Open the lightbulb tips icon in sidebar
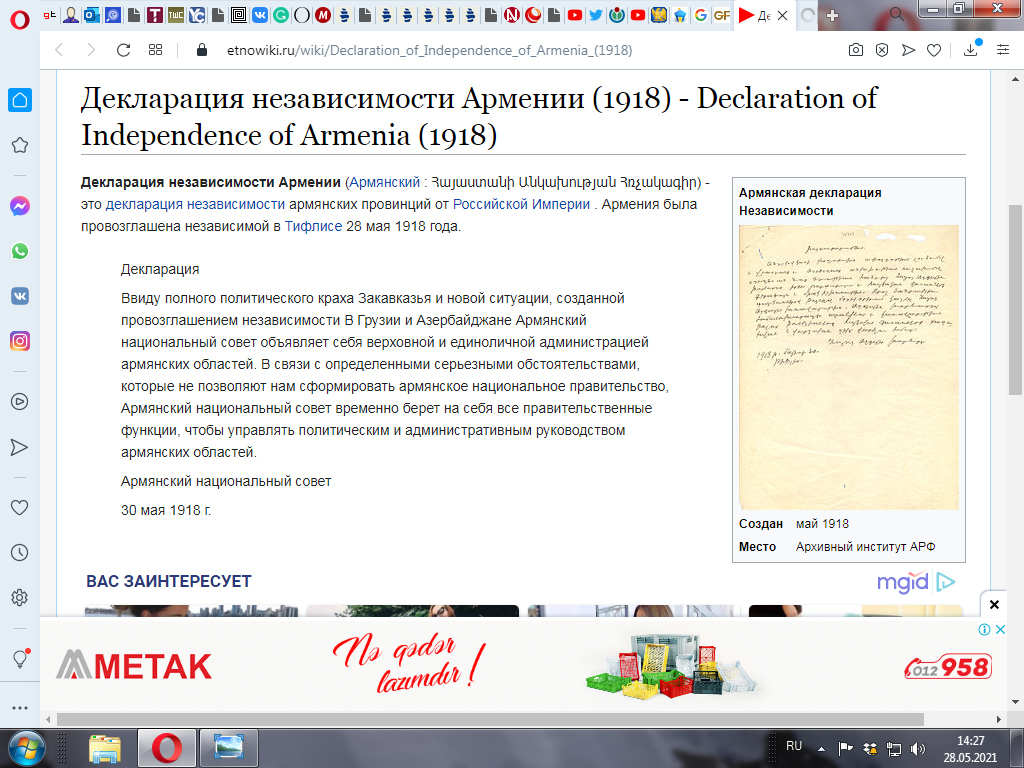Screen dimensions: 1024x768 coord(20,658)
